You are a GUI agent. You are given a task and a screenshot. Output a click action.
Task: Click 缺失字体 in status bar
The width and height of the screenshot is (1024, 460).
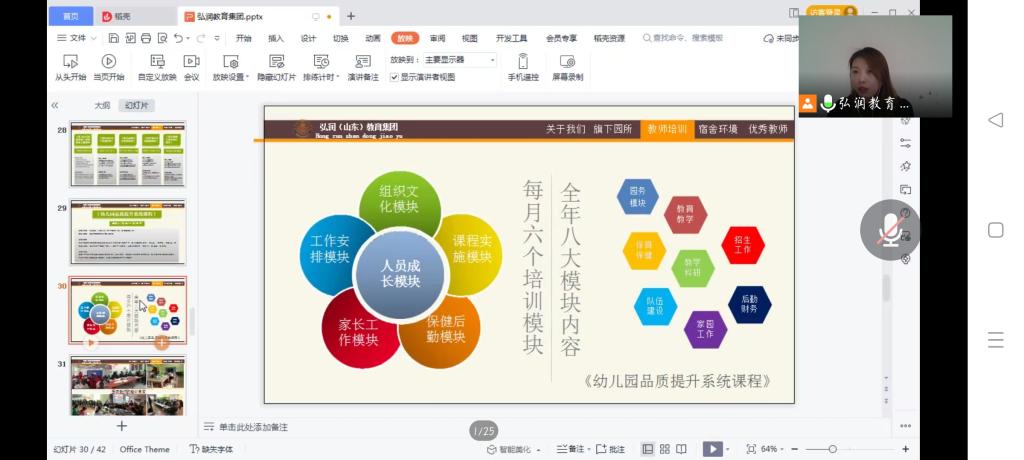point(211,450)
